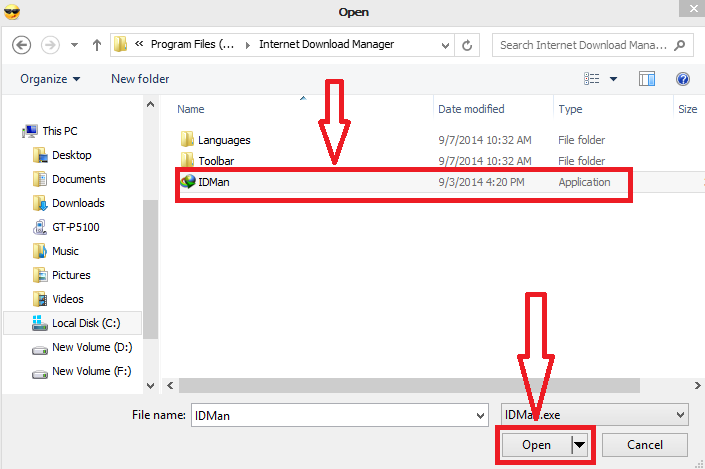Click horizontal scrollbar right arrow
Screen dimensions: 705x469
click(x=697, y=385)
